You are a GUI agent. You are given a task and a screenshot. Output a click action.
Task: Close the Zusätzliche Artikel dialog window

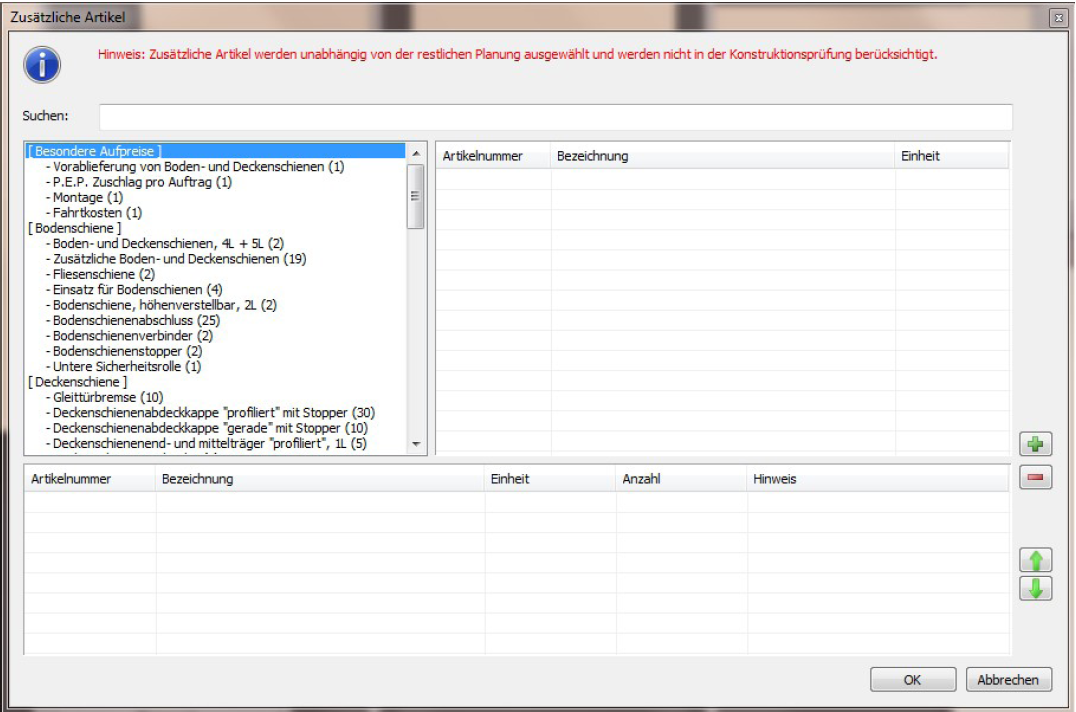pyautogui.click(x=1057, y=18)
